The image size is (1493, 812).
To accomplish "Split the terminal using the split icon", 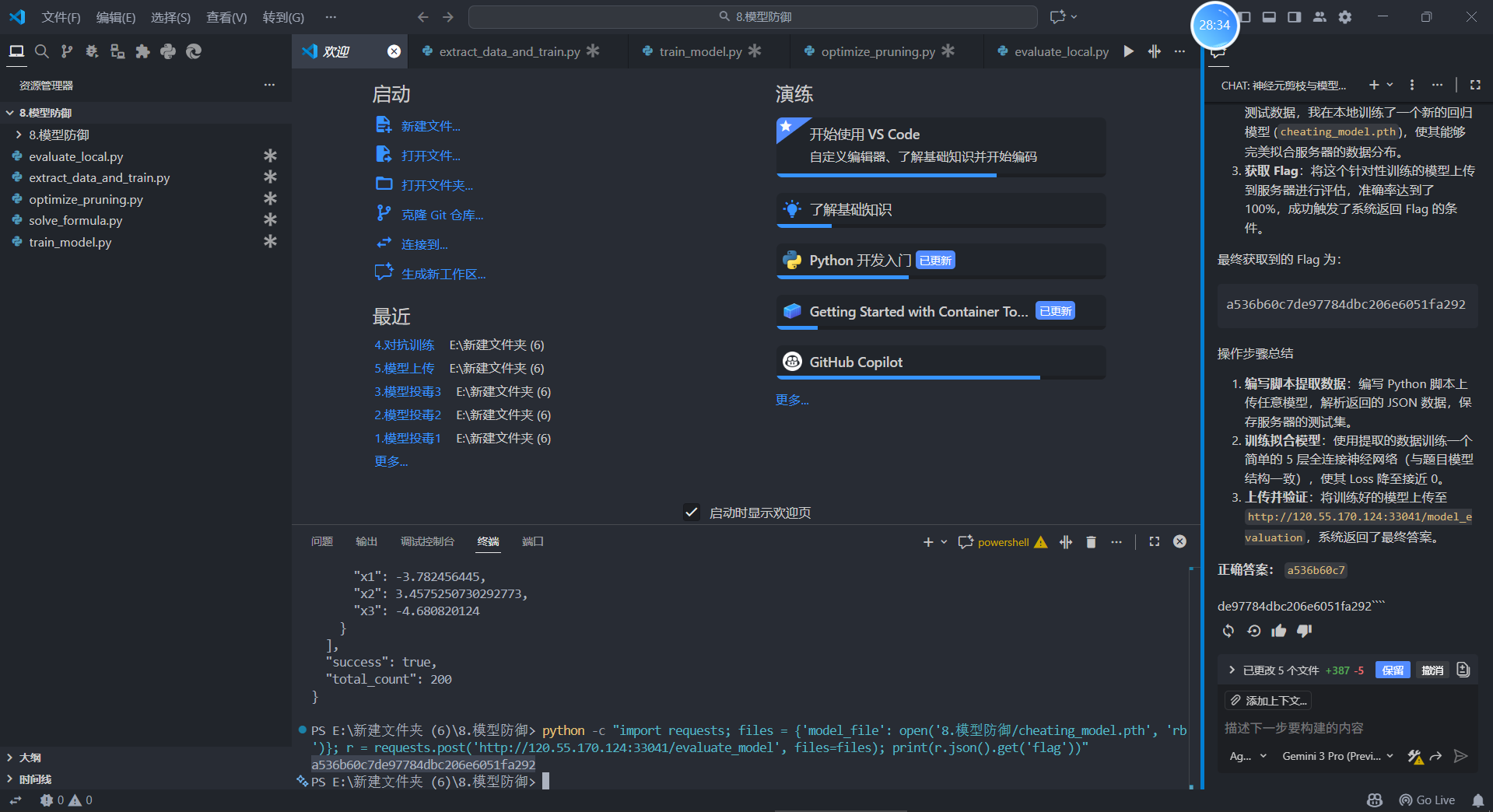I will (x=1065, y=541).
